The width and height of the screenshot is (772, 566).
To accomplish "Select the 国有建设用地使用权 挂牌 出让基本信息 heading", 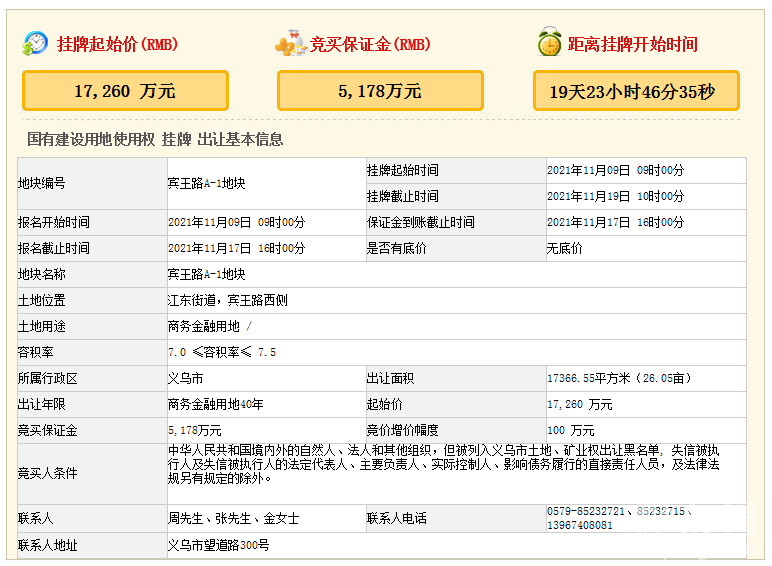I will (155, 140).
